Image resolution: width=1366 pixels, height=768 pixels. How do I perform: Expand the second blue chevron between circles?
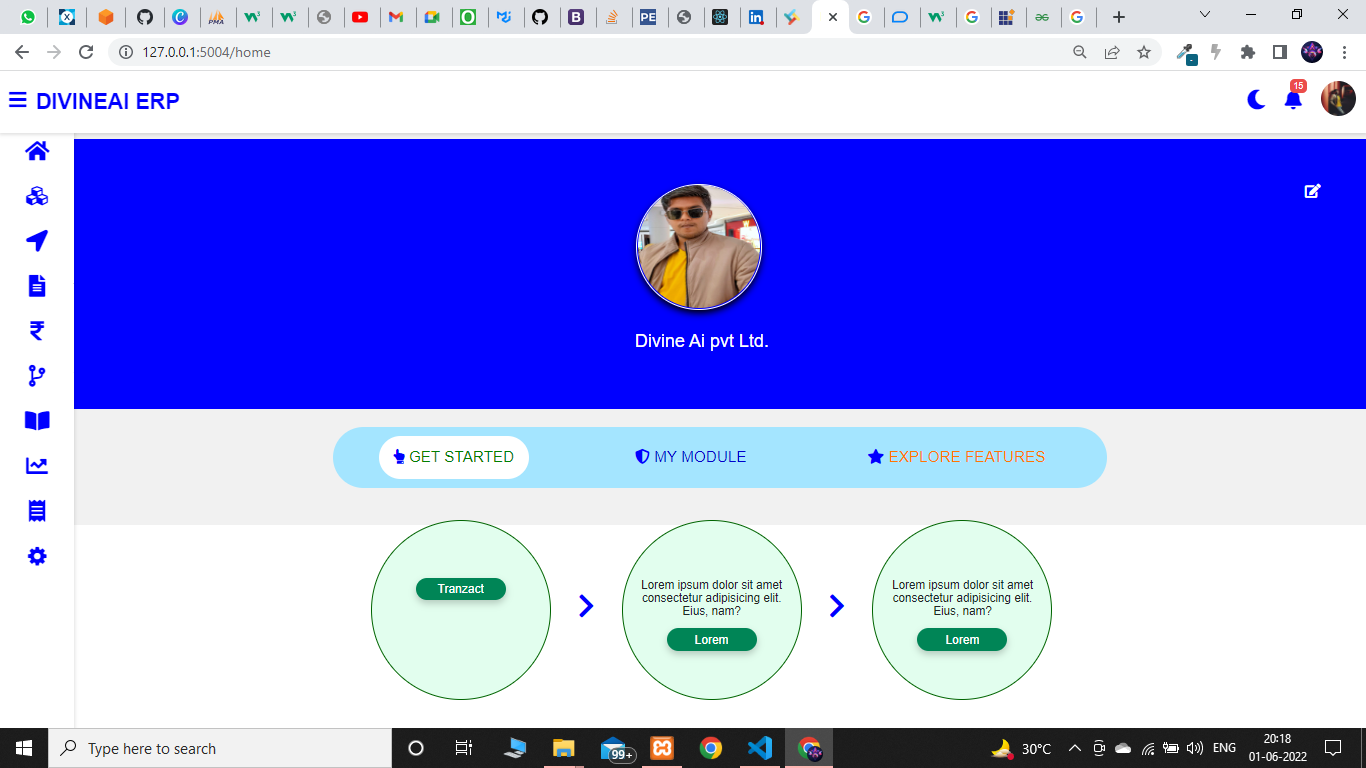(836, 605)
